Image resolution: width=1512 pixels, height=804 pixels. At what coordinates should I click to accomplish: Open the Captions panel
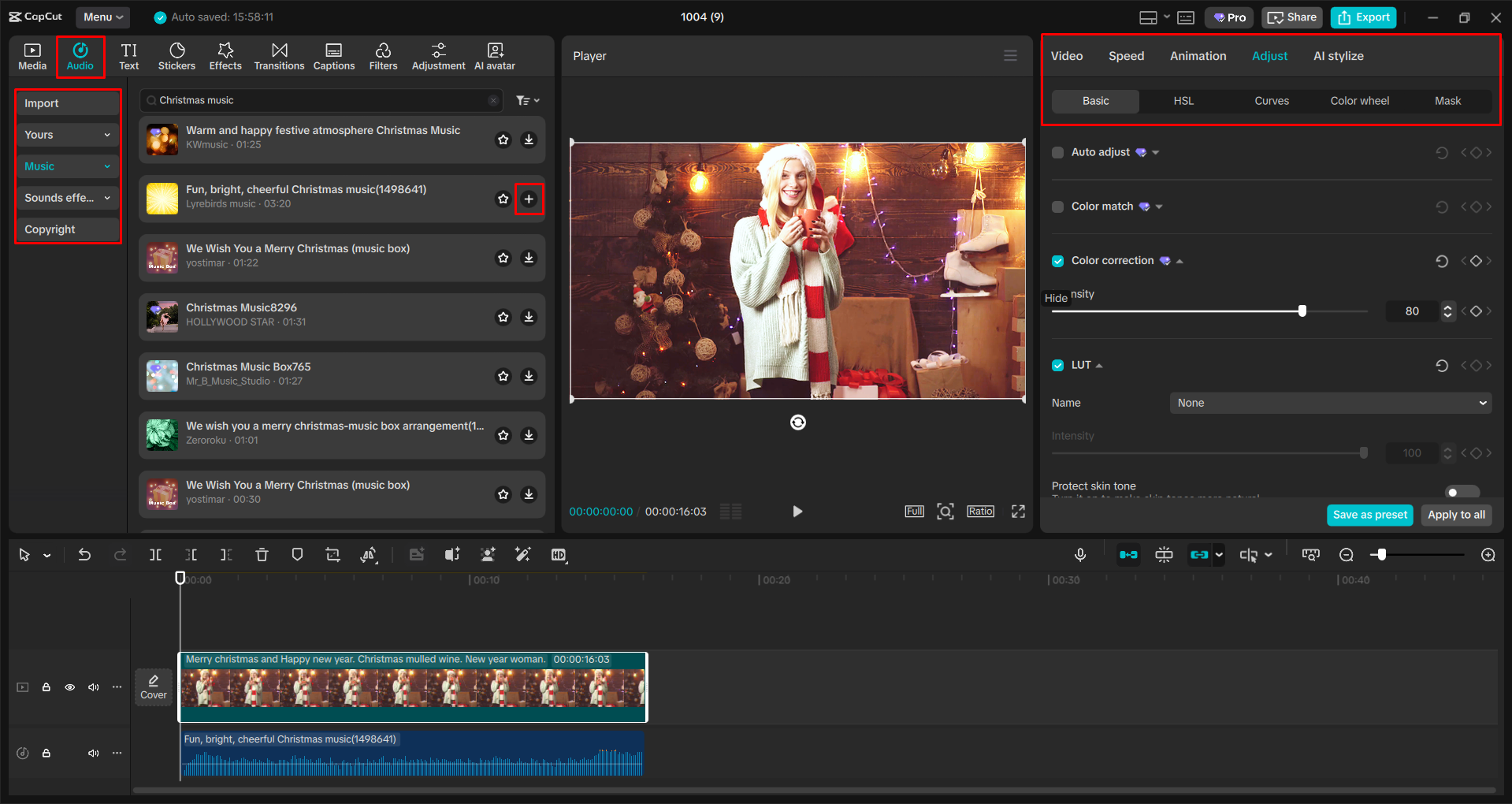click(x=333, y=55)
